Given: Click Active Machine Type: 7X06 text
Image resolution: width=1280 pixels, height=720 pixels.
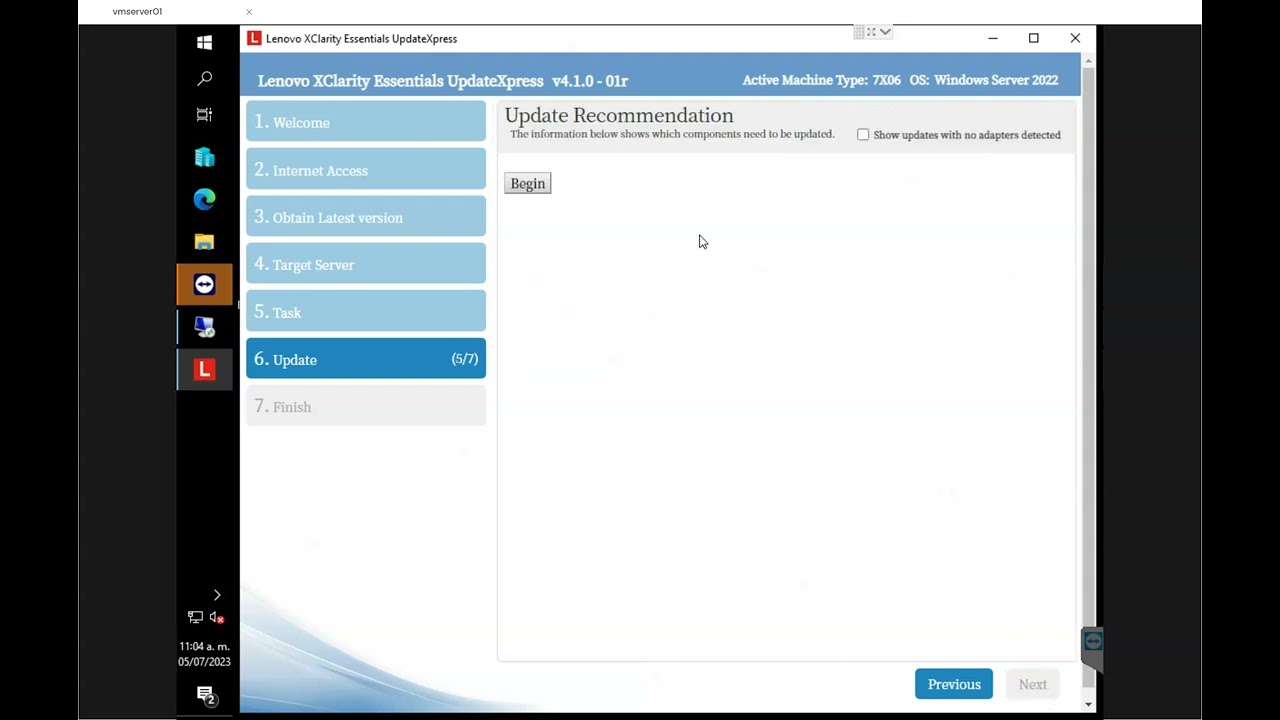Looking at the screenshot, I should (822, 80).
